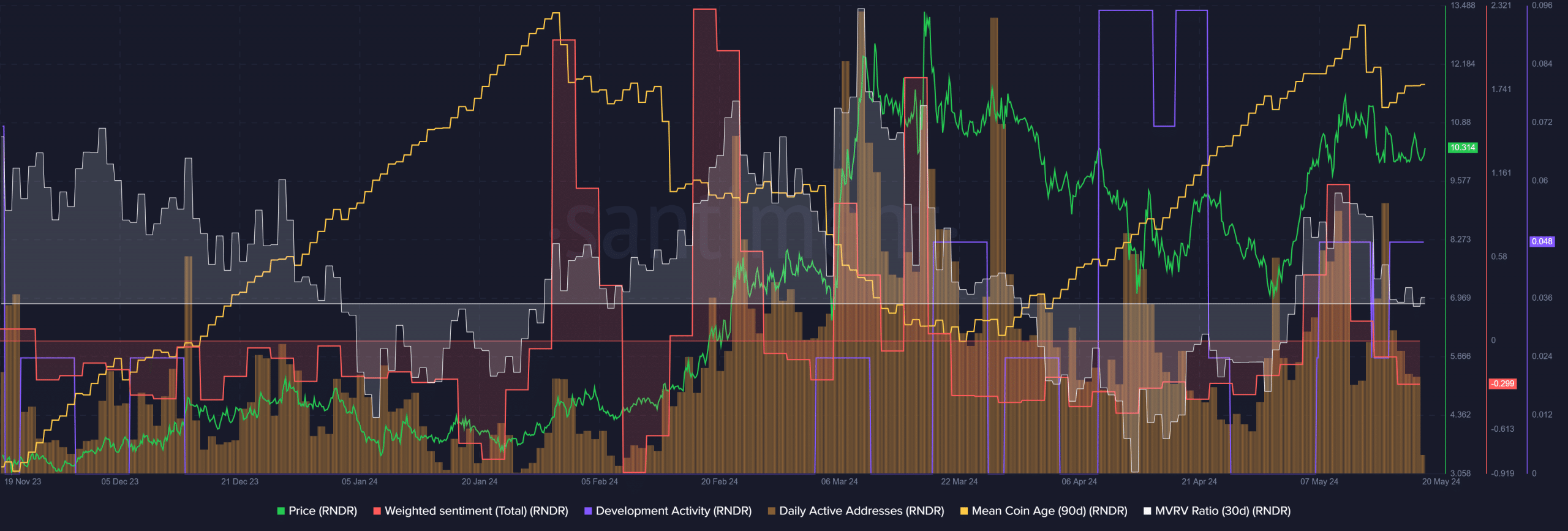Click the 12.184 price axis value
This screenshot has height=531, width=1568.
(x=1463, y=64)
